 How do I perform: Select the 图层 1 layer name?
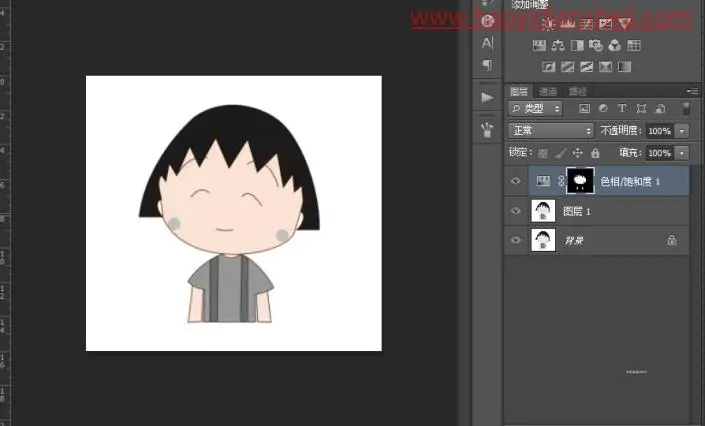(576, 211)
